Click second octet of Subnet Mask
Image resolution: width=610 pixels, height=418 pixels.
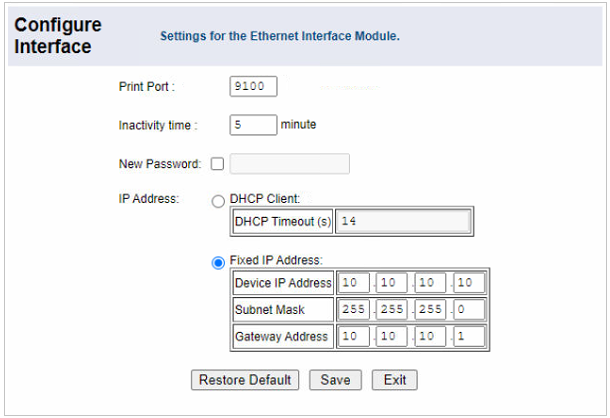pos(392,310)
